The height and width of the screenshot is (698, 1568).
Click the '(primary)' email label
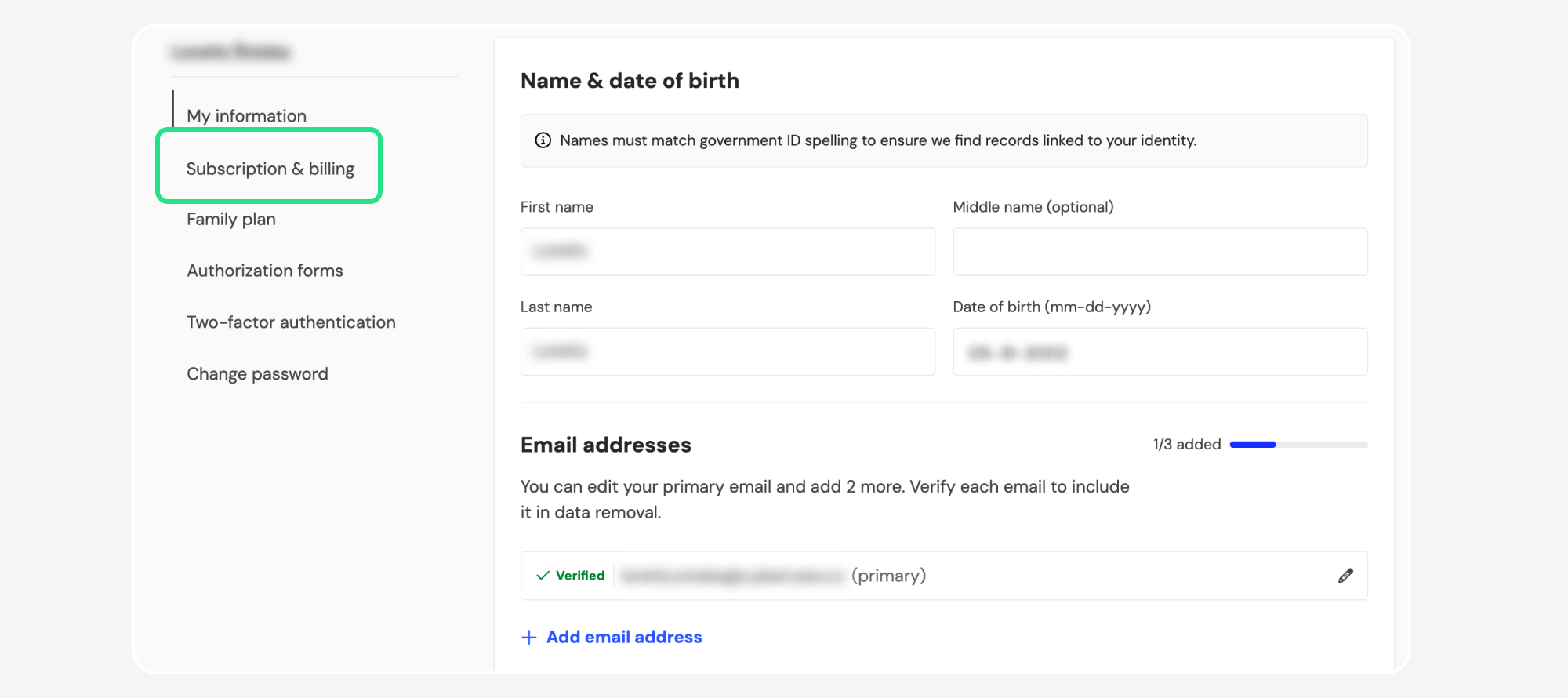(x=888, y=576)
